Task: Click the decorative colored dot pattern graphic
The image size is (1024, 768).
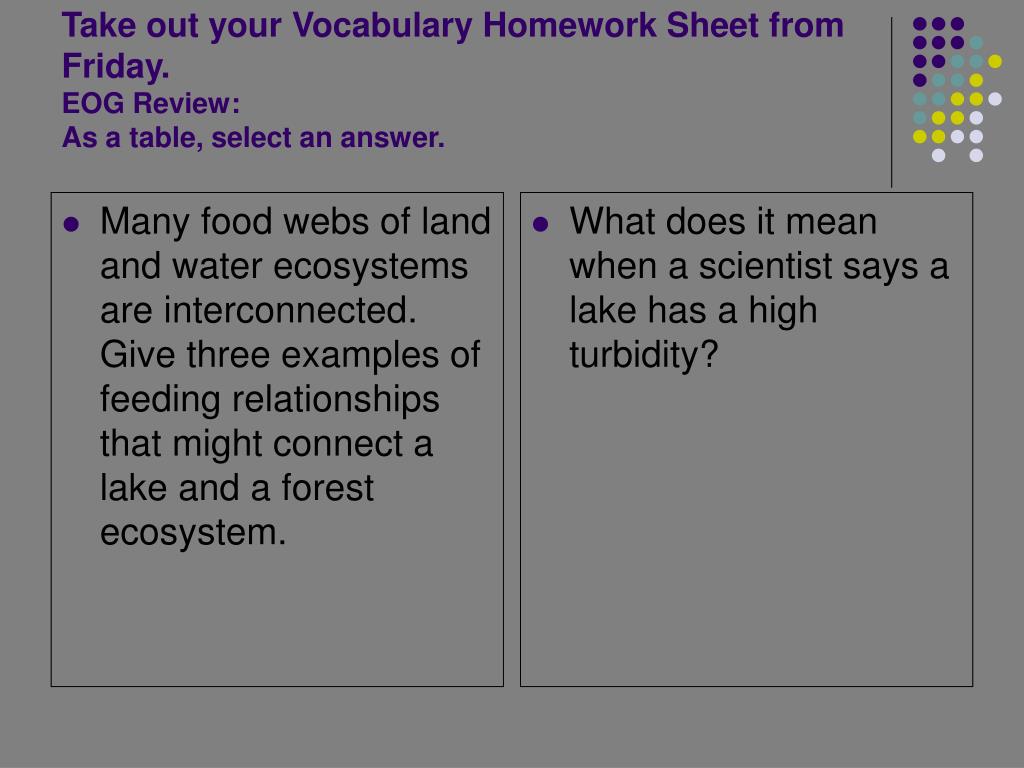Action: 957,89
